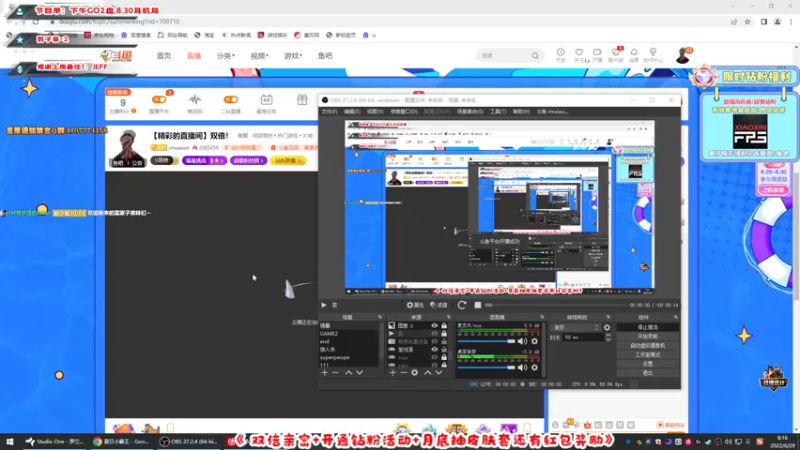800x450 pixels.
Task: Select the superpeope scene in OBS scenes list
Action: click(x=349, y=358)
